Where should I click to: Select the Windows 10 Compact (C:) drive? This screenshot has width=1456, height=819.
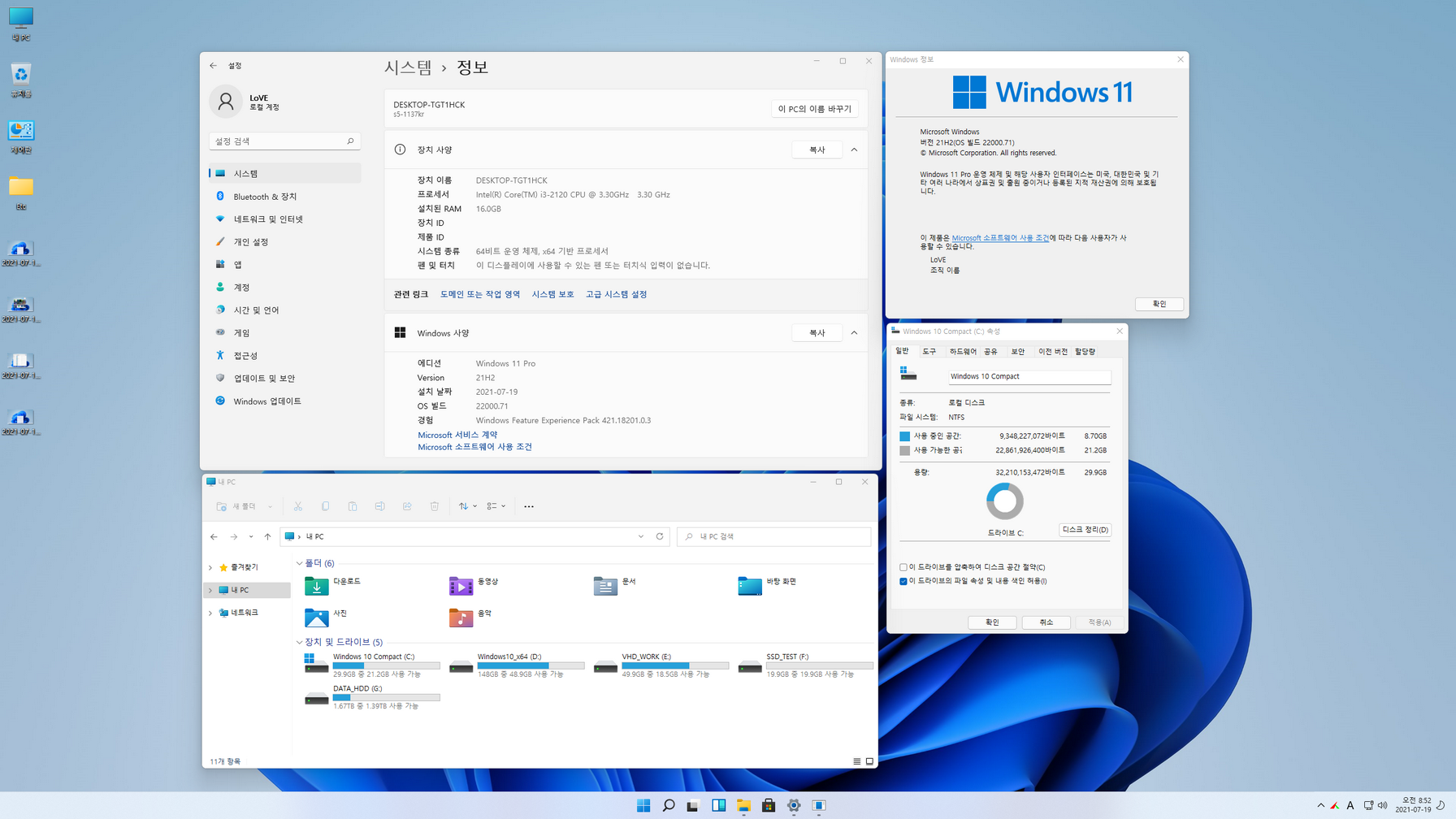[372, 665]
